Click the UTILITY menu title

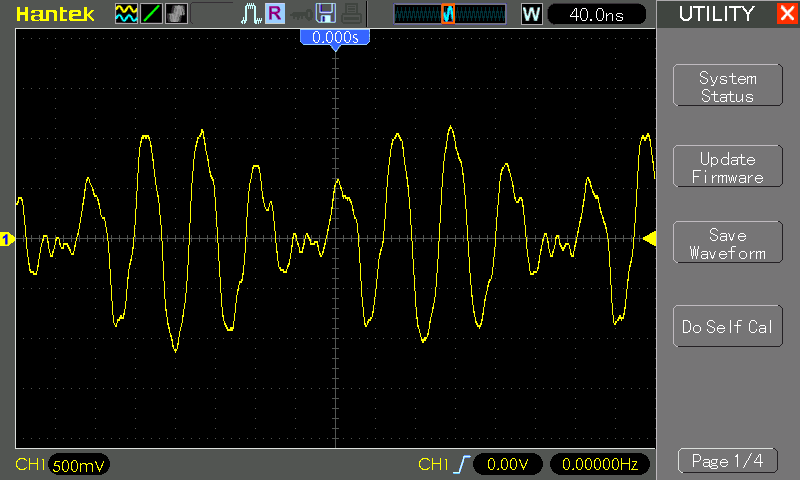point(716,14)
